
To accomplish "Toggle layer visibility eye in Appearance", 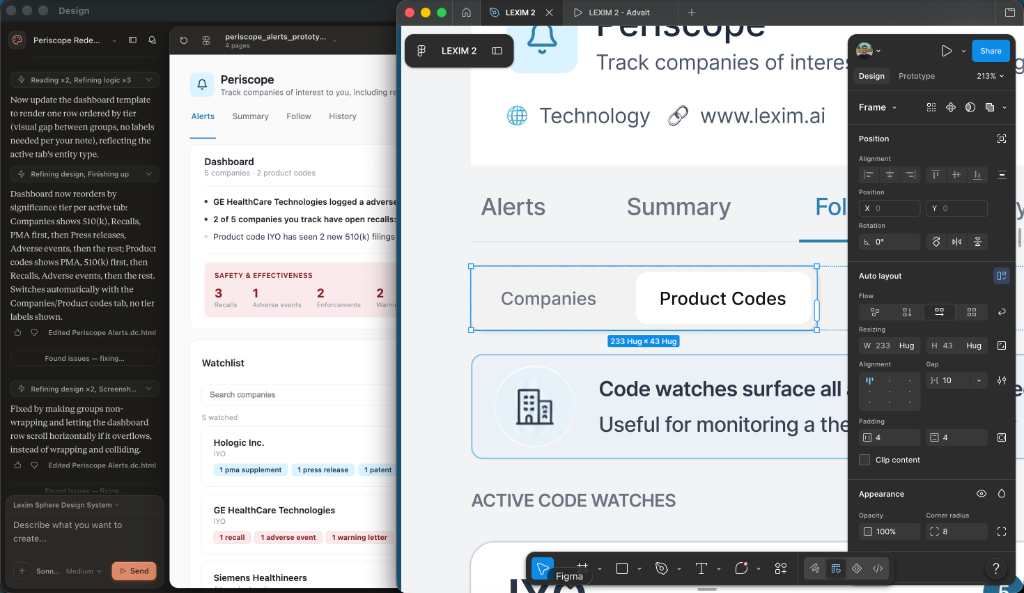I will point(981,494).
